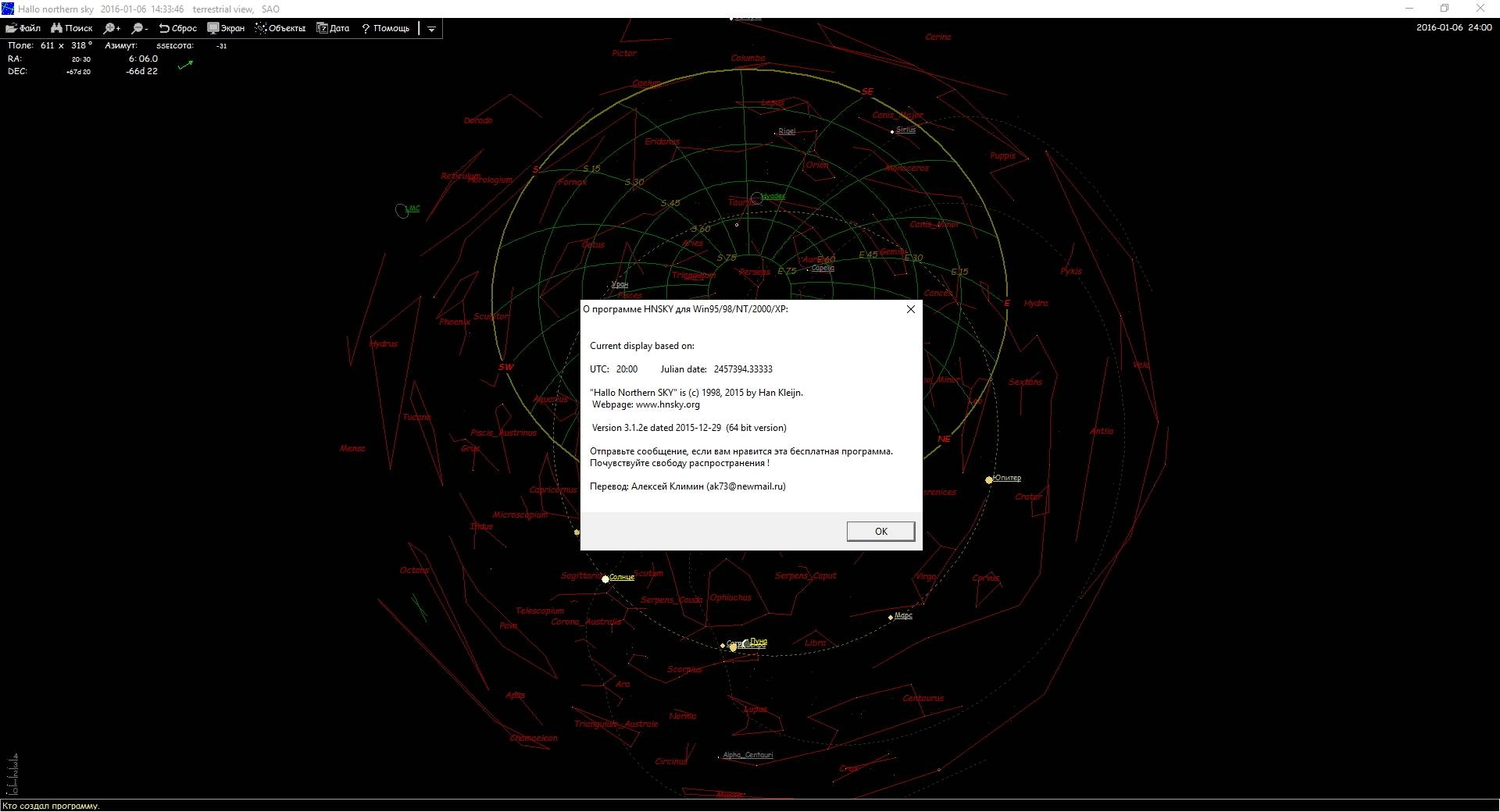Click the SE horizon compass label
Image resolution: width=1500 pixels, height=812 pixels.
tap(867, 91)
